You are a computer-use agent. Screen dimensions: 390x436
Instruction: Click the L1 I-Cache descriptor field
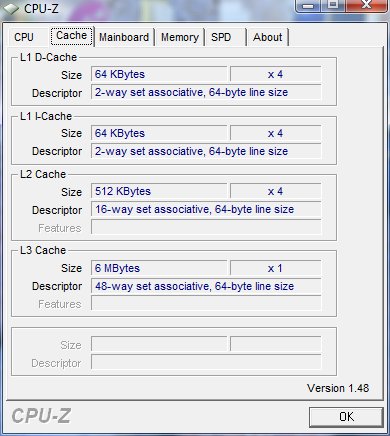206,151
